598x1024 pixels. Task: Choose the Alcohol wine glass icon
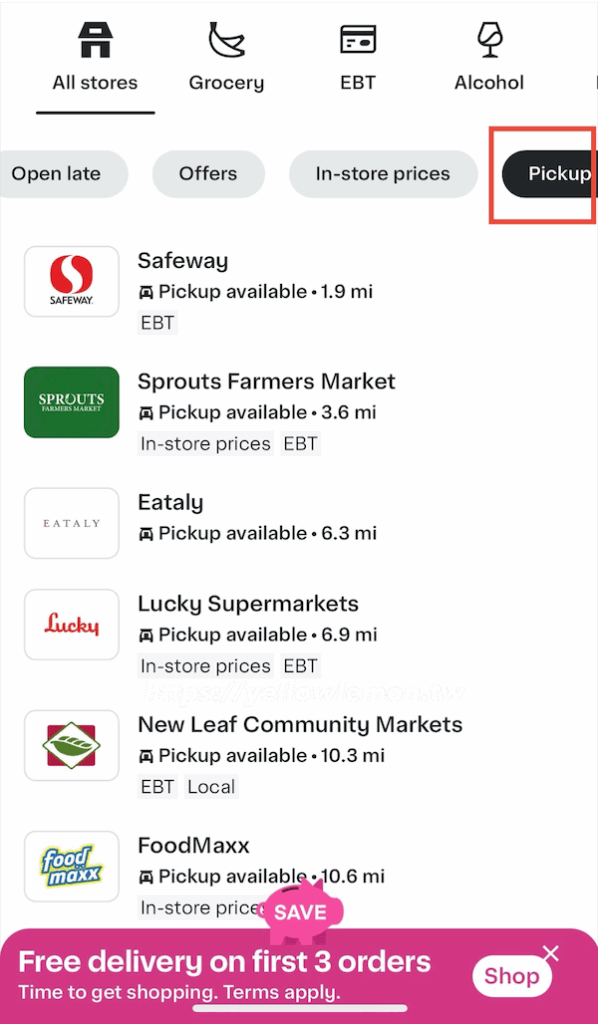489,39
